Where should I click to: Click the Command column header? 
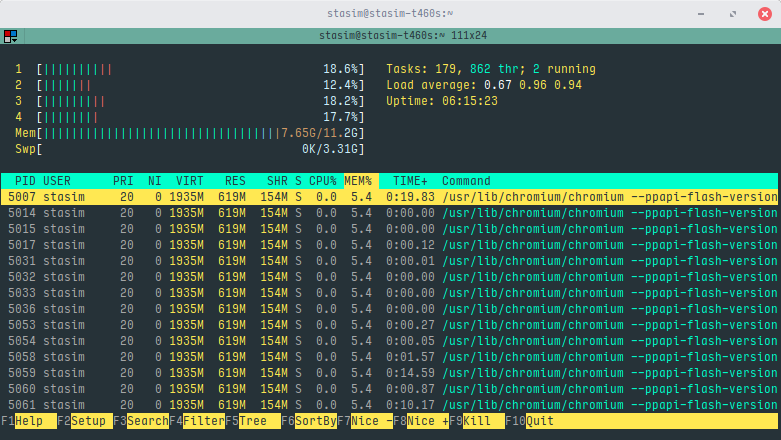[466, 181]
